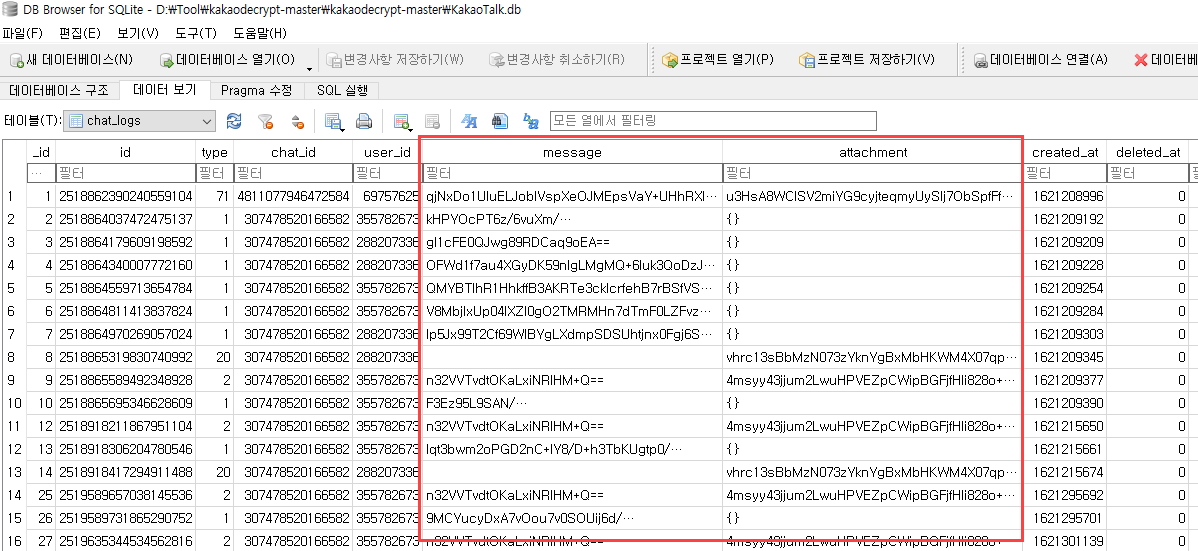Click the text formatting toolbar icon
The height and width of the screenshot is (551, 1198).
point(469,121)
